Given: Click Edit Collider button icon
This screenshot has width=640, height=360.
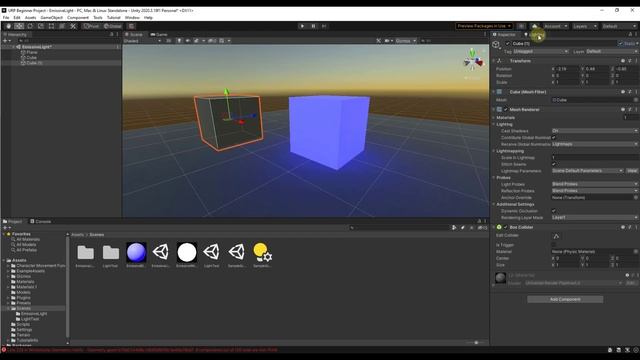Looking at the screenshot, I should click(556, 236).
